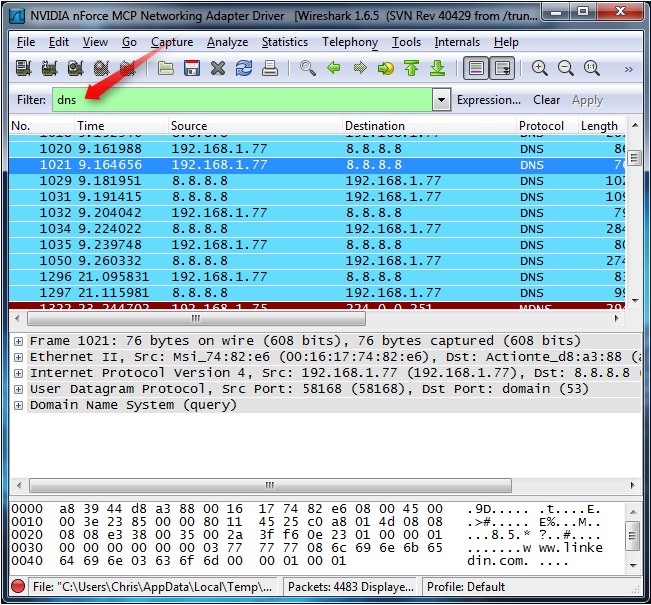
Task: Open the Analyze menu
Action: (x=227, y=42)
